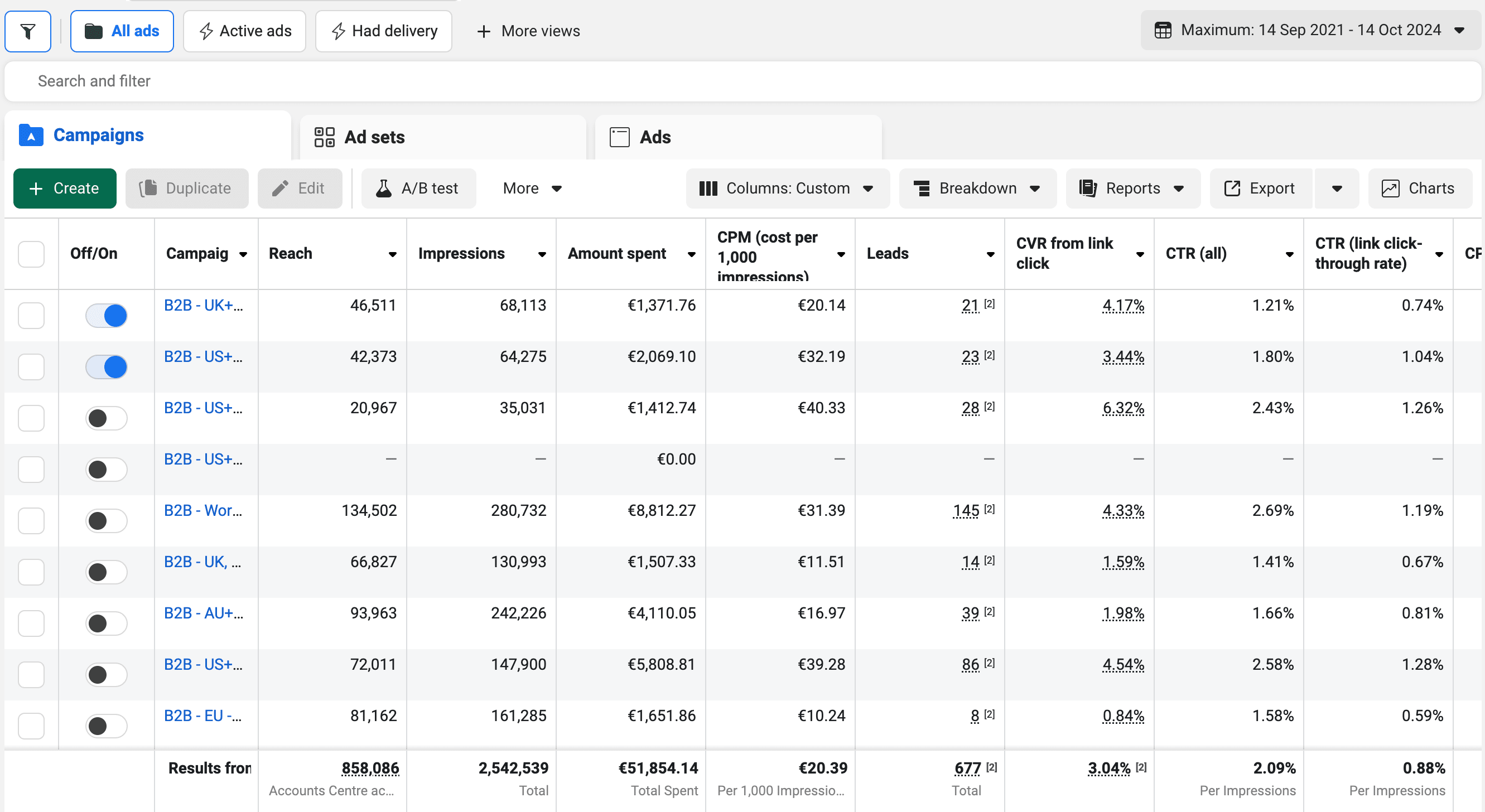Open Impressions column header dropdown arrow

542,254
